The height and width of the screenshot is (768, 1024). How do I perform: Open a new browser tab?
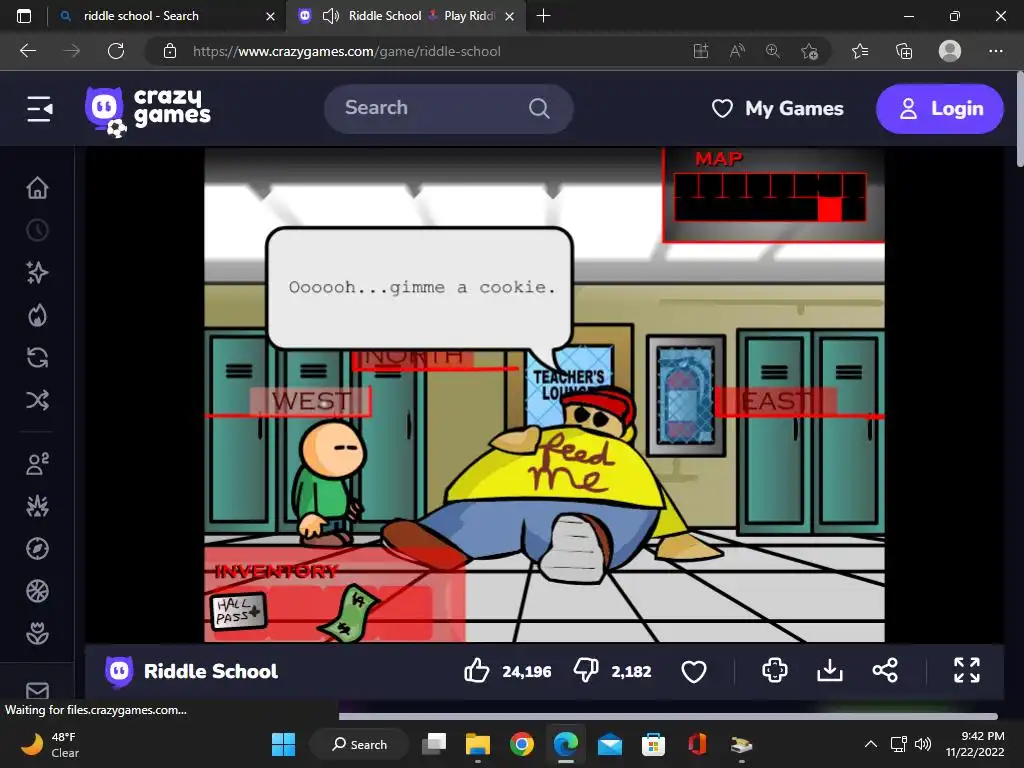click(543, 16)
